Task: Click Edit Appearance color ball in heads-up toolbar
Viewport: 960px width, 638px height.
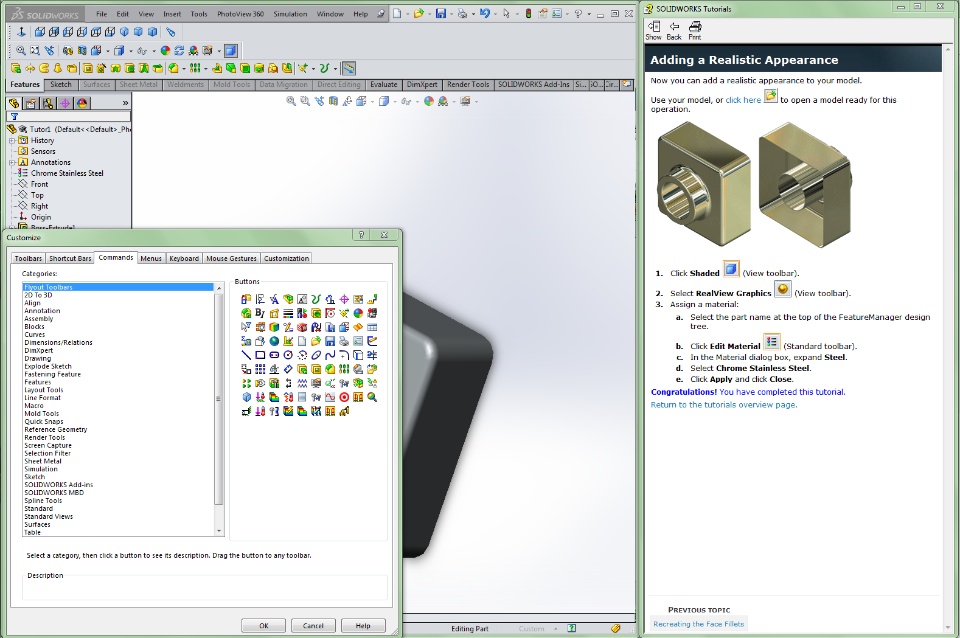Action: (x=429, y=102)
